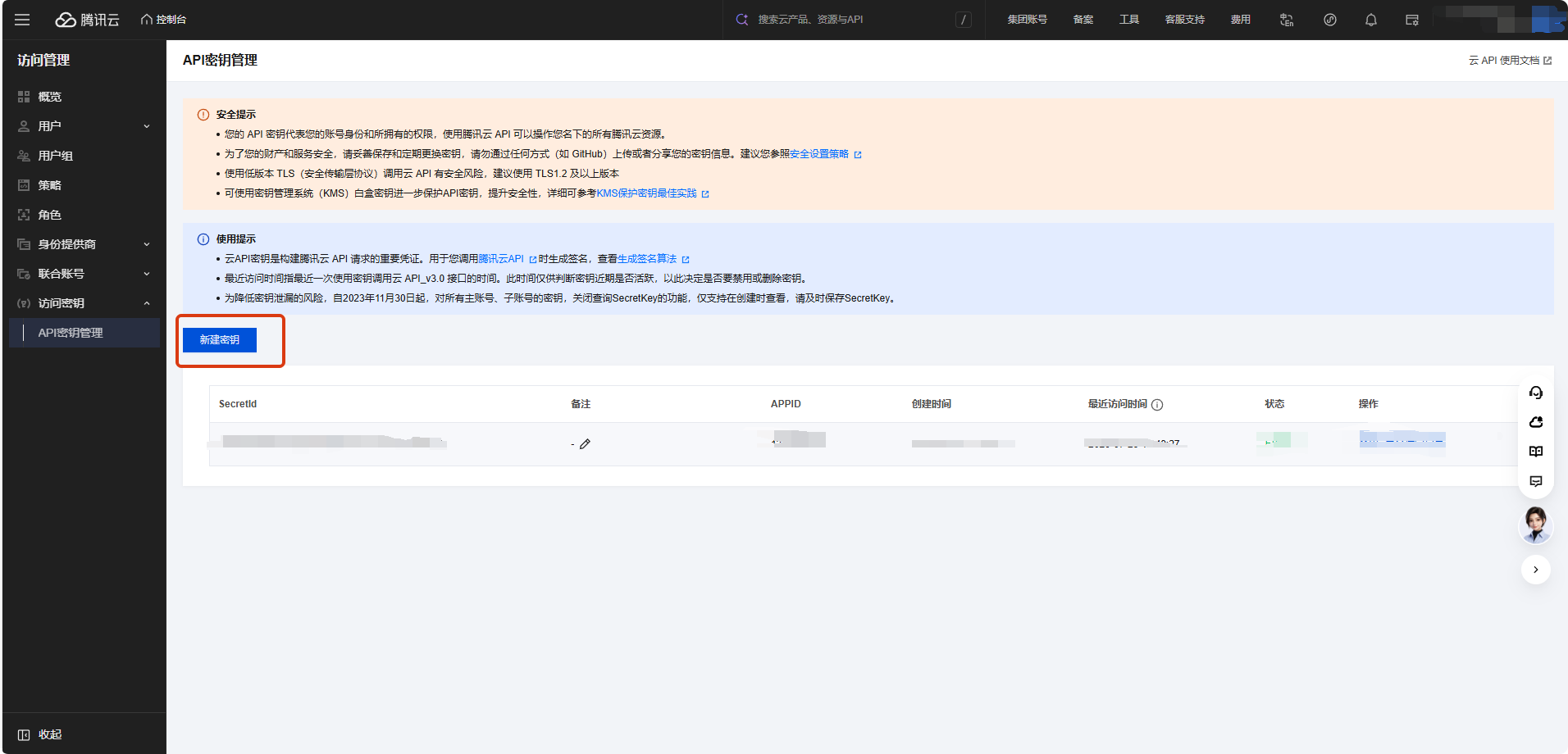Open the 腾讯云API link
Viewport: 1568px width, 754px height.
pos(500,259)
